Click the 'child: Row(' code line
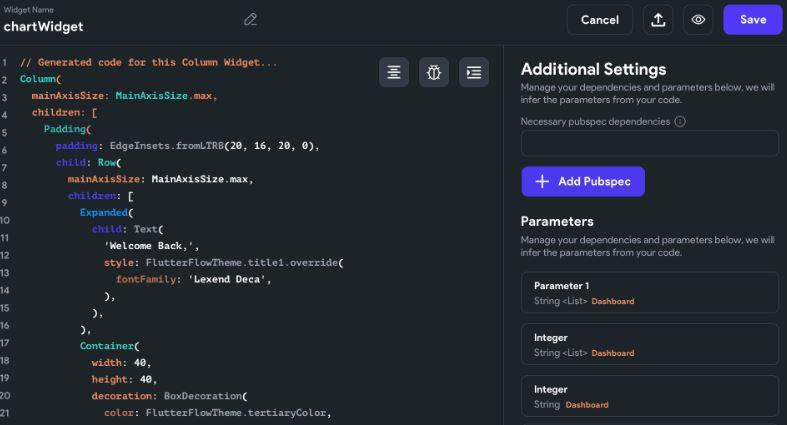This screenshot has height=425, width=787. point(88,162)
